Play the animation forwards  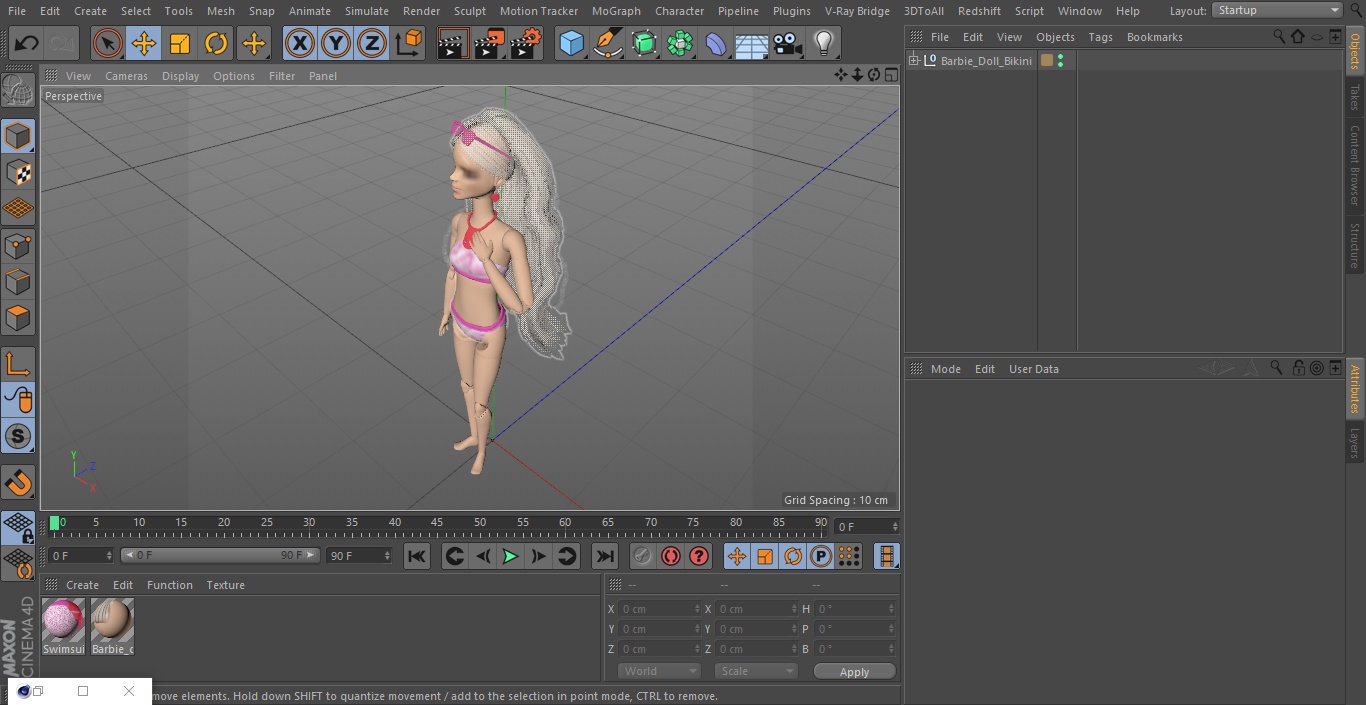tap(510, 557)
